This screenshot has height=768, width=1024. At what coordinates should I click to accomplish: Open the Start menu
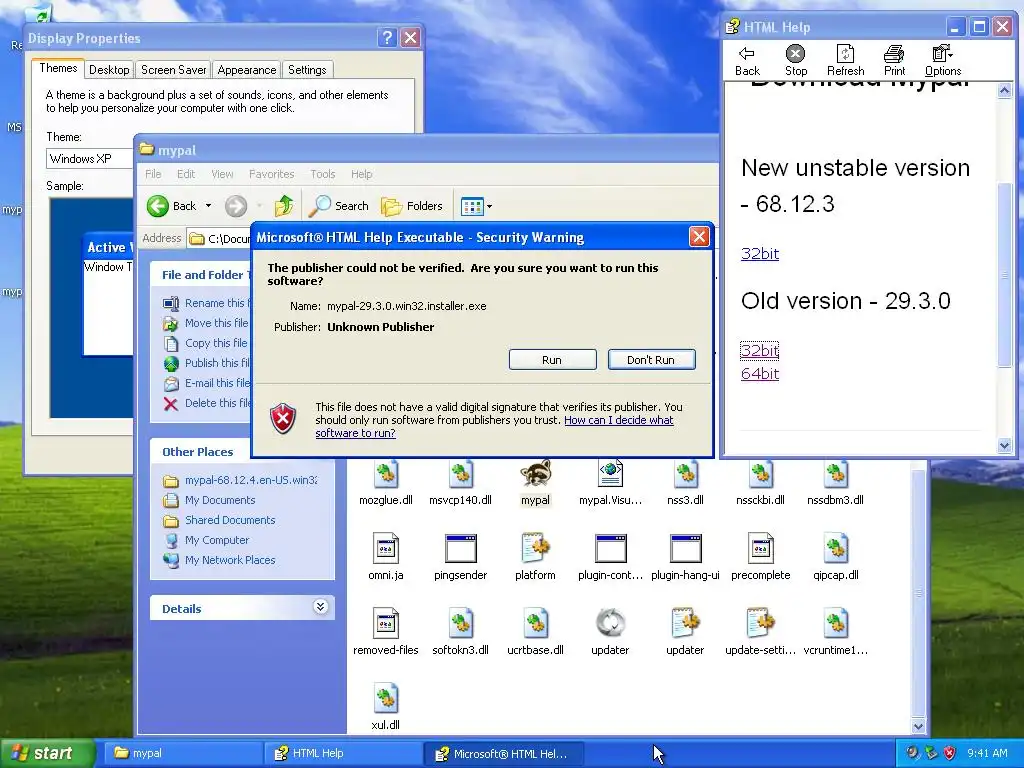click(x=47, y=753)
